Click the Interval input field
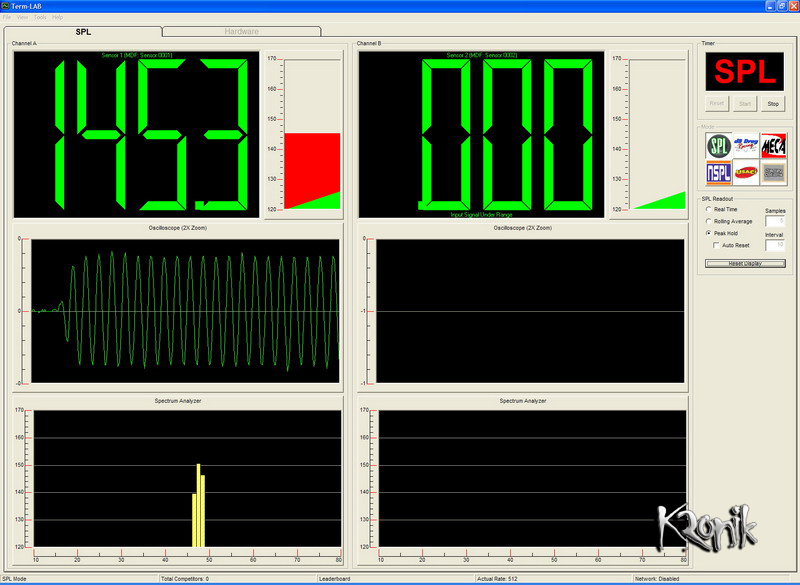Image resolution: width=800 pixels, height=585 pixels. (774, 245)
